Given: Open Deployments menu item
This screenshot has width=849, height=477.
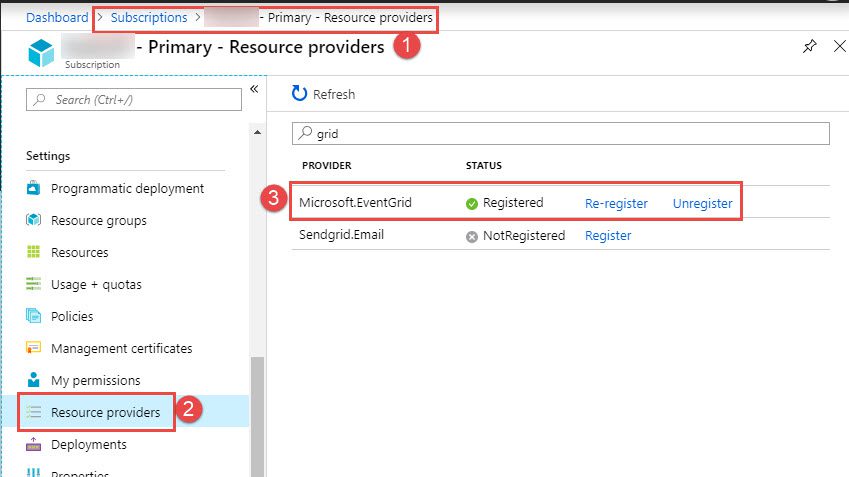Looking at the screenshot, I should pos(89,445).
